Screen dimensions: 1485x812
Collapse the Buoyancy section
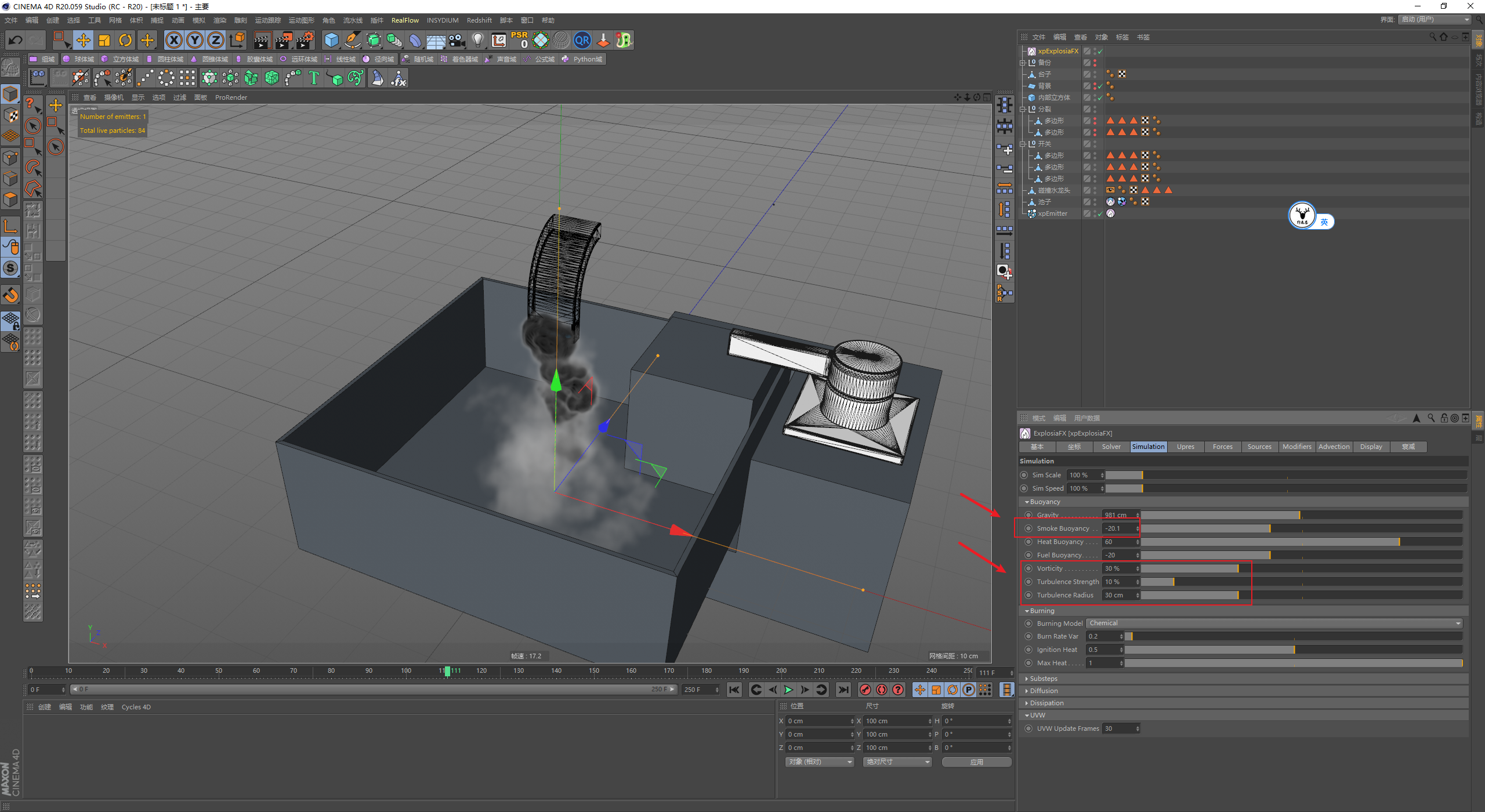[1044, 502]
